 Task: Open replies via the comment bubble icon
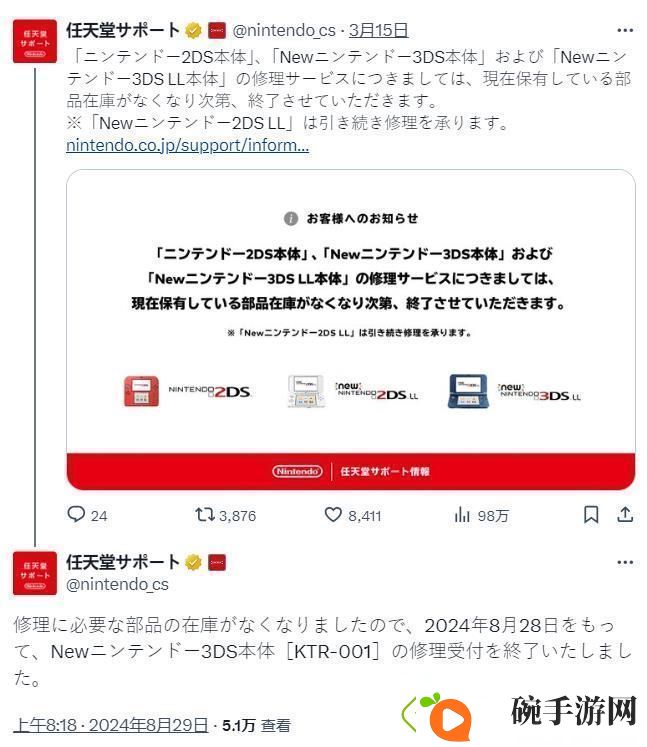coord(76,515)
